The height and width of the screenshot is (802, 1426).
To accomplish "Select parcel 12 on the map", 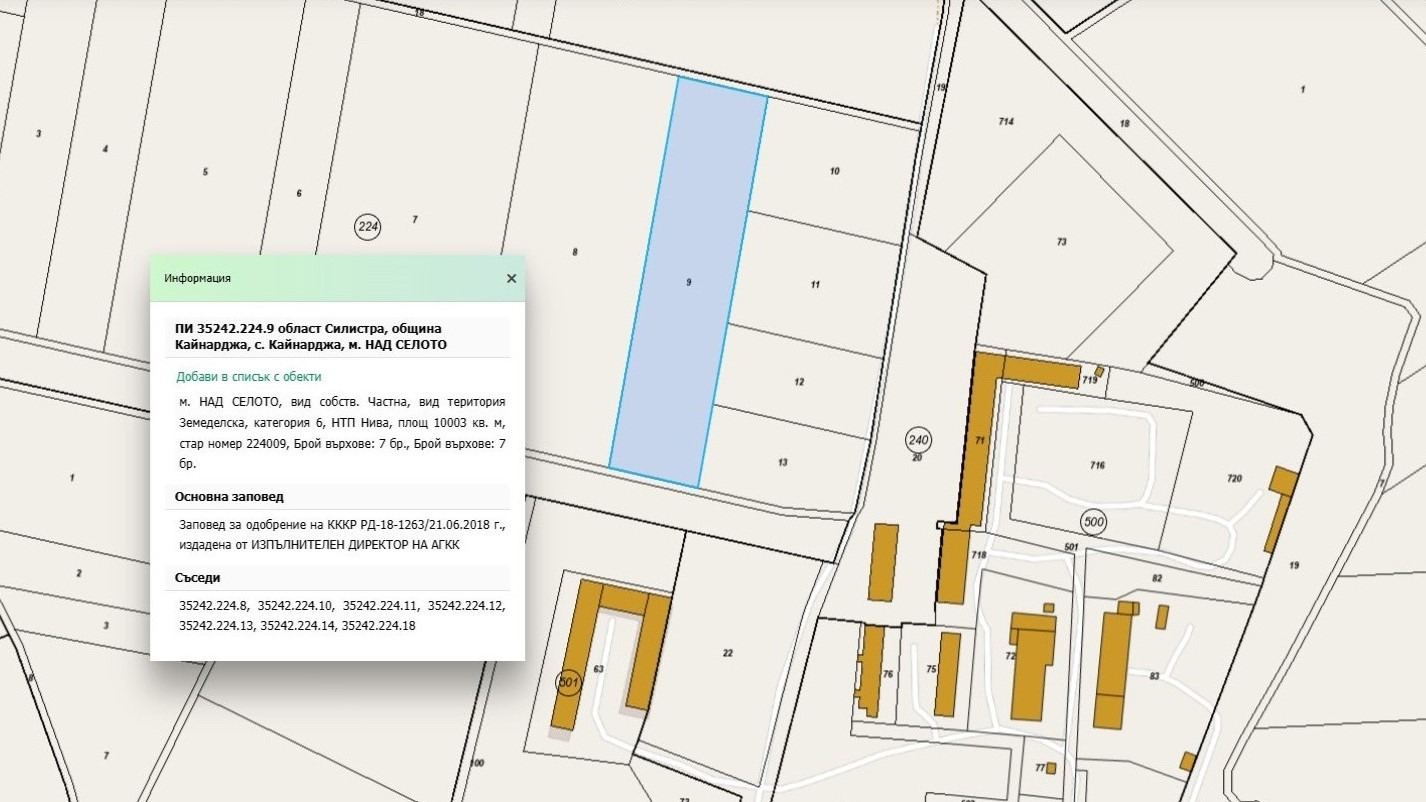I will (799, 382).
